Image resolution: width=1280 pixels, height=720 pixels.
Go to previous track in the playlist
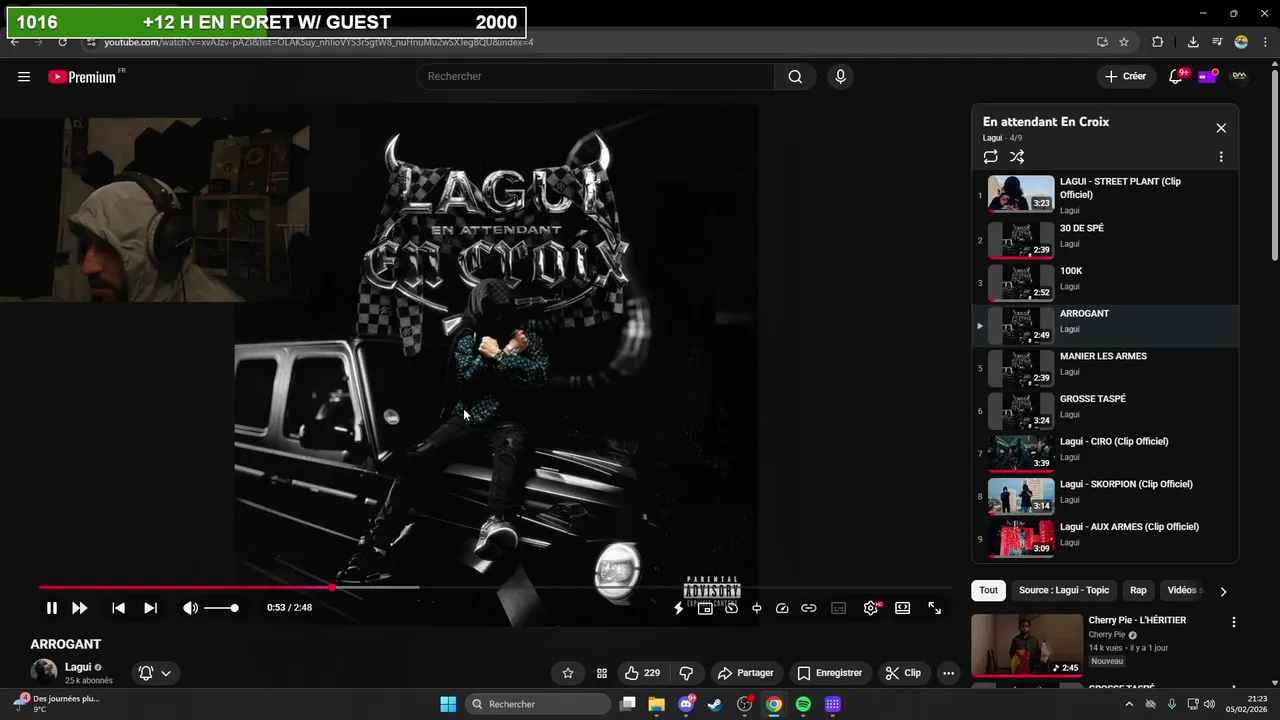click(x=118, y=608)
